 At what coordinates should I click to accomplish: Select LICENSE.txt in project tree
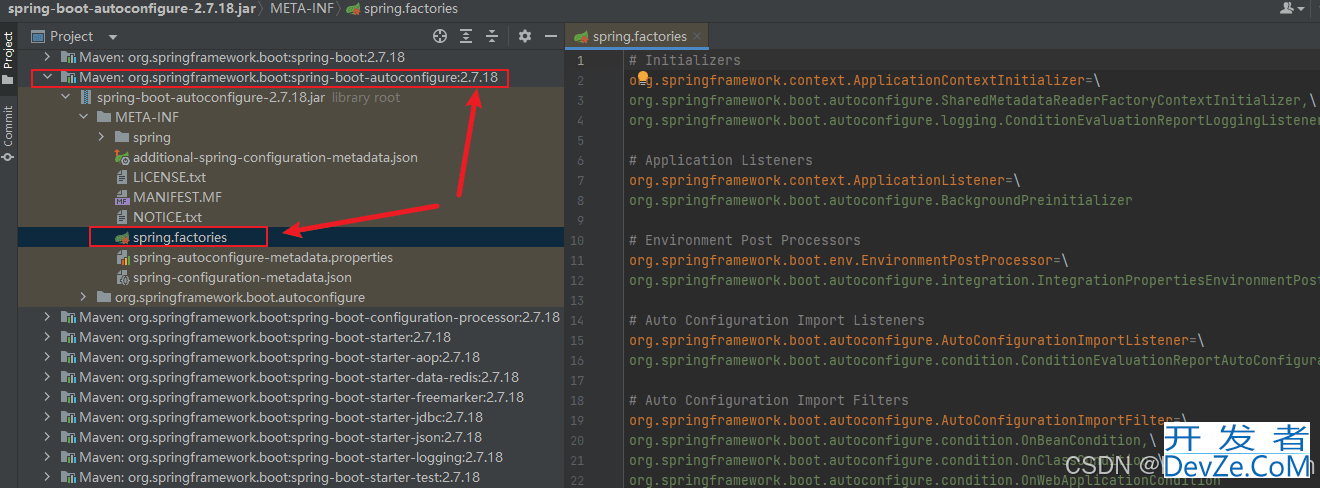(169, 177)
